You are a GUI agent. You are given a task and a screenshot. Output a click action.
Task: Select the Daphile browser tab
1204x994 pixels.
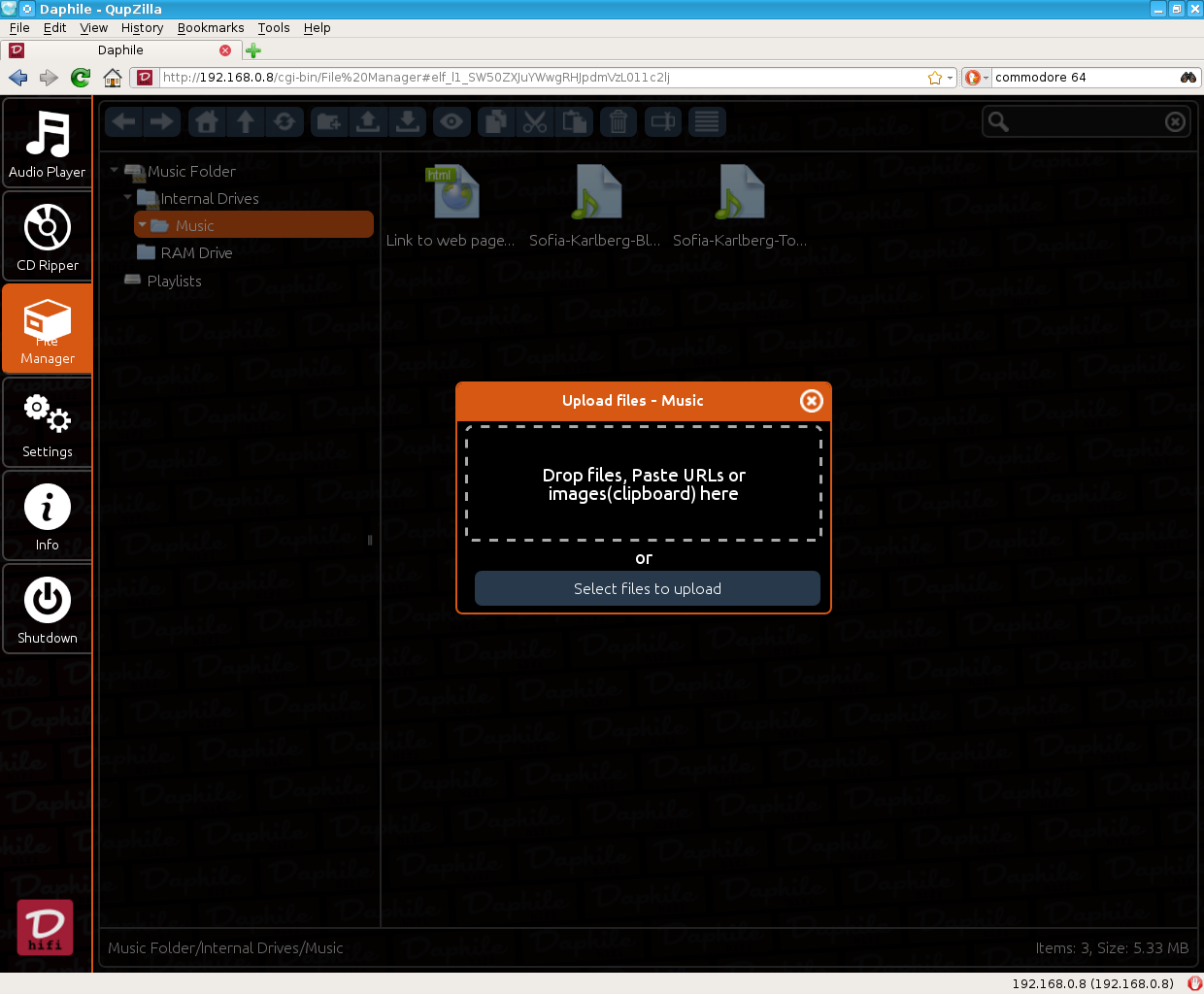pos(120,50)
